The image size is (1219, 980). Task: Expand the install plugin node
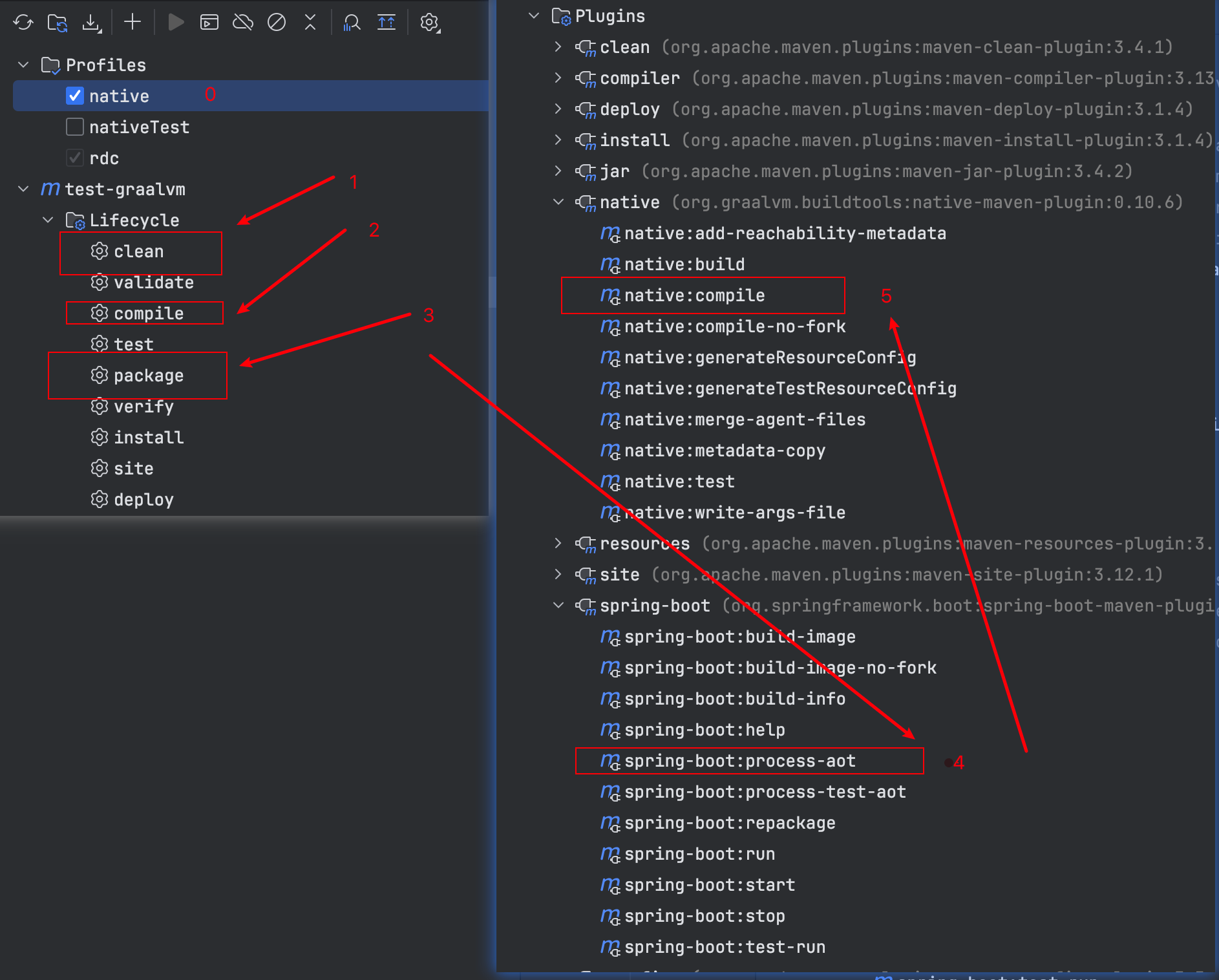(x=558, y=140)
